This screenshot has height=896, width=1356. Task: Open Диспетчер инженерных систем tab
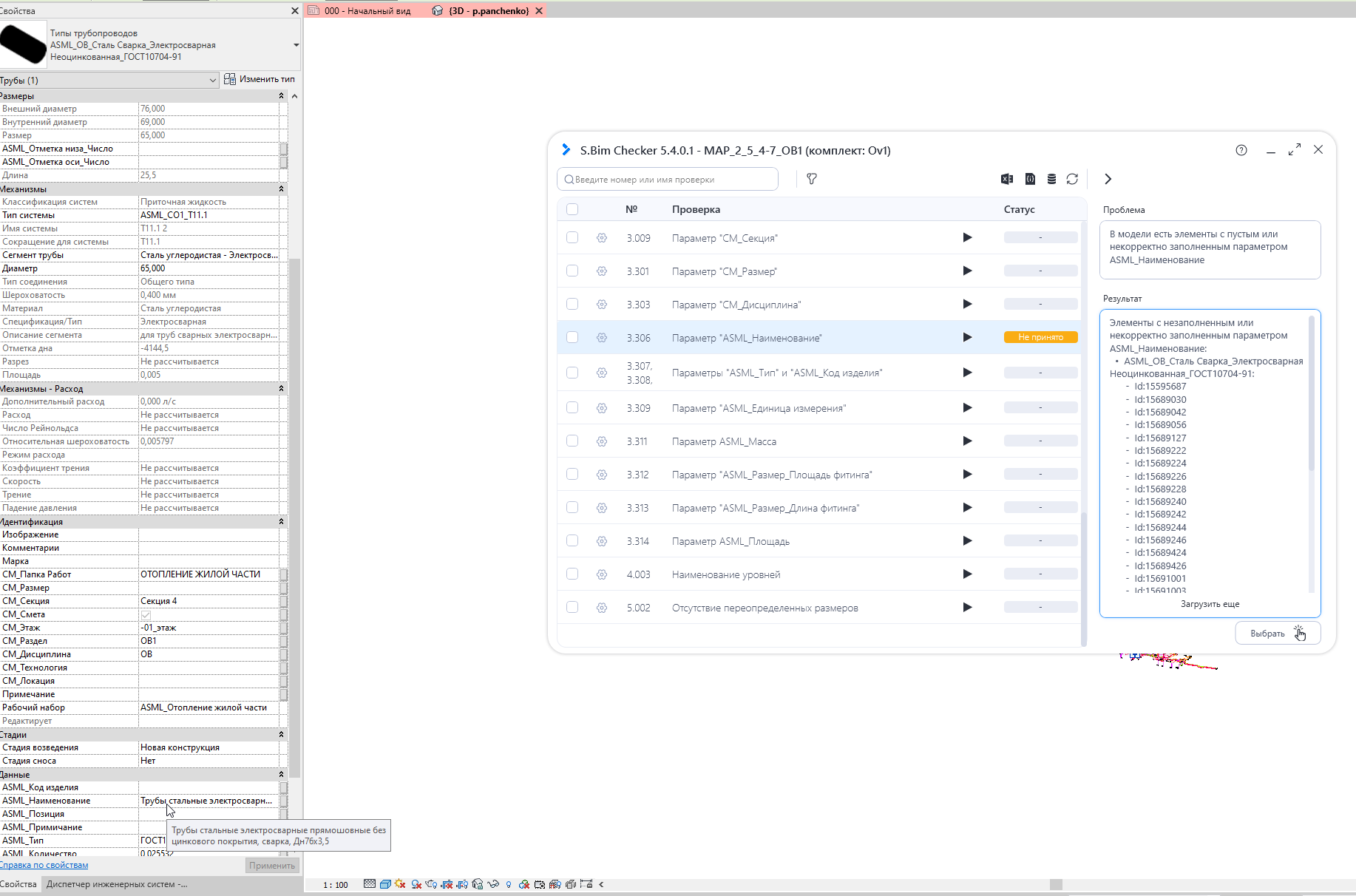coord(117,884)
